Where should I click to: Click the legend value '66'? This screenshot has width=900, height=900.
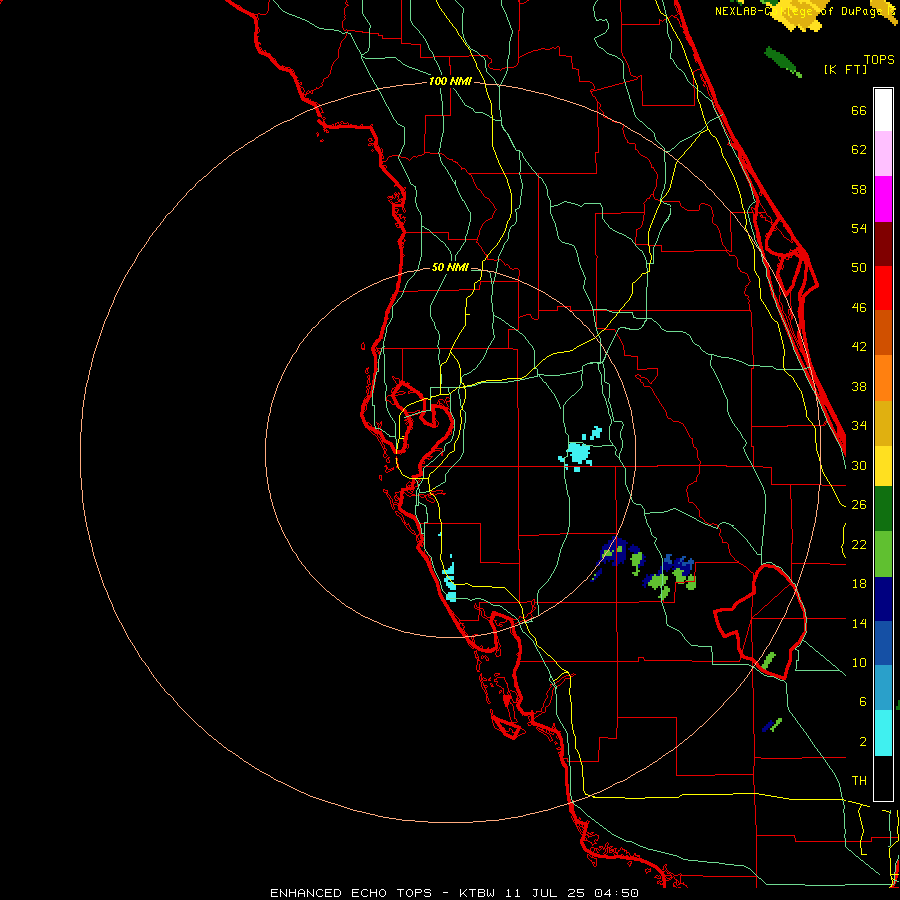859,111
